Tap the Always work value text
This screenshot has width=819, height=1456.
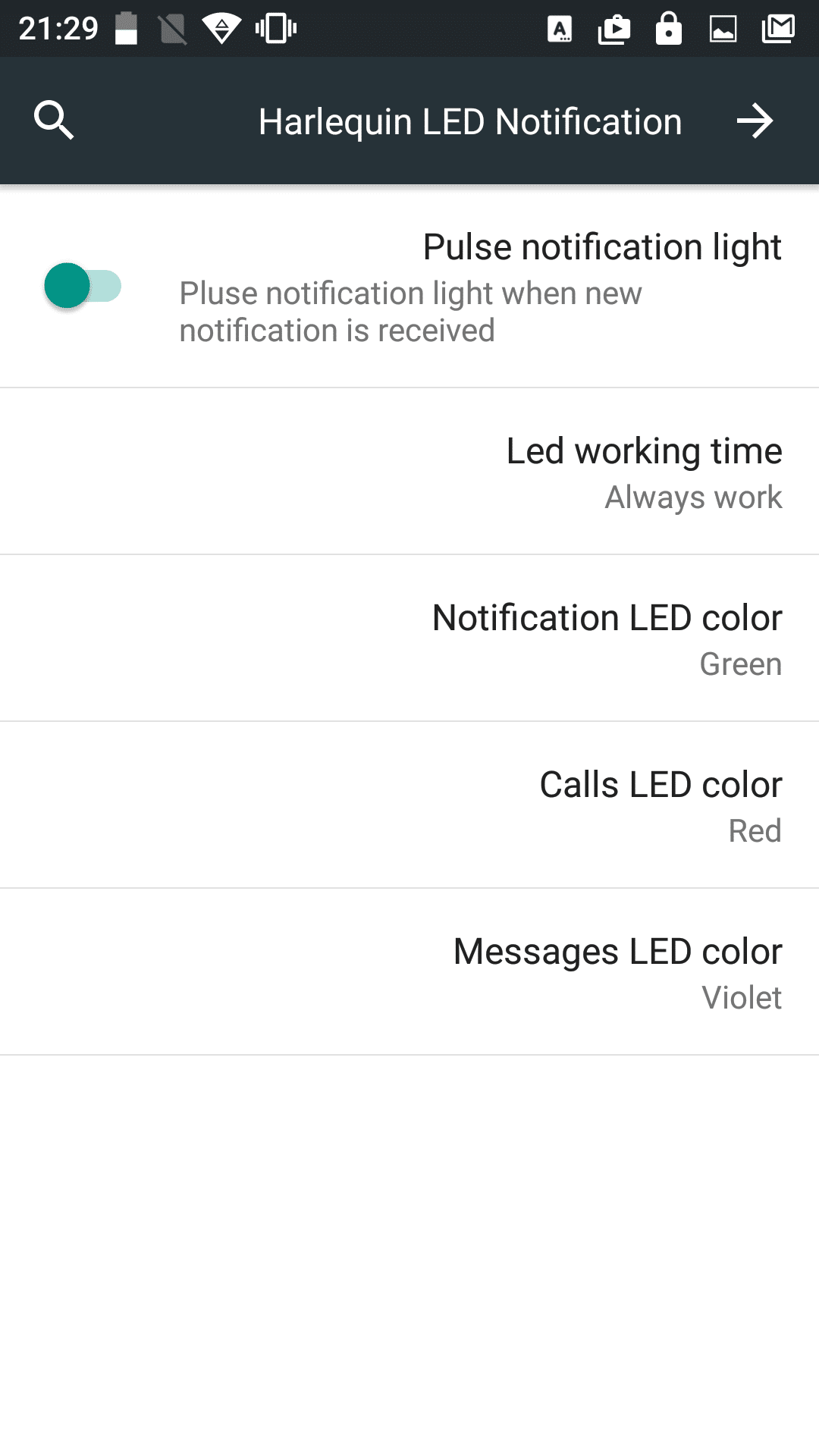(x=693, y=497)
